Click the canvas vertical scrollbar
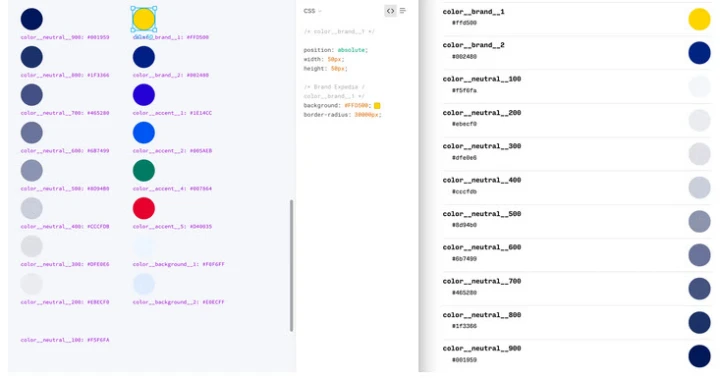 tap(291, 265)
